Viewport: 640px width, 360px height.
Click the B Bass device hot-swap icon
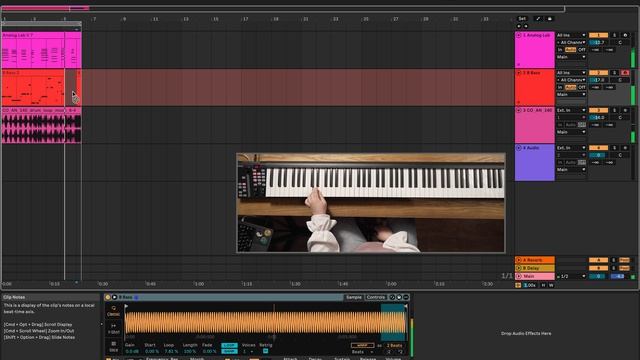pos(392,297)
